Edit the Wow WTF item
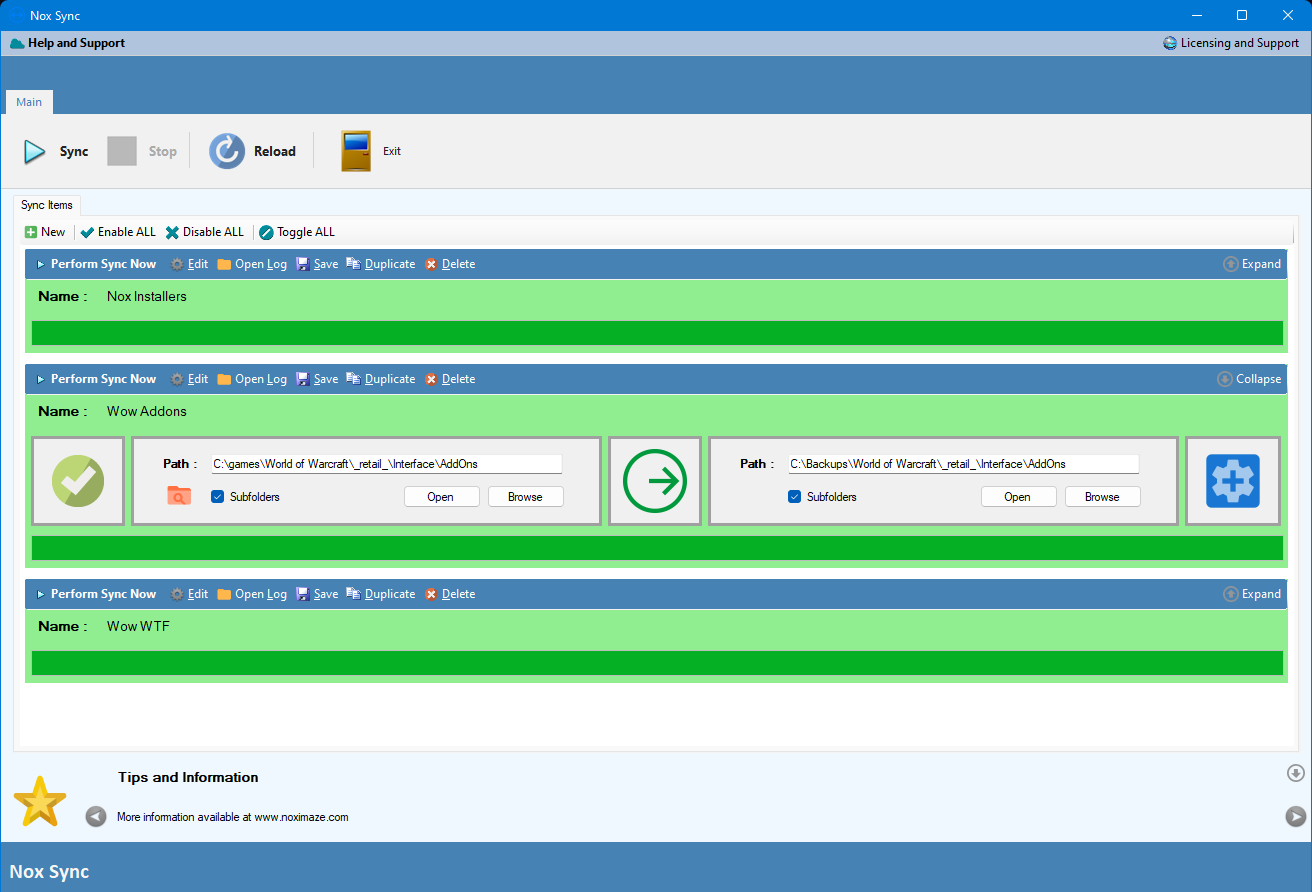 click(189, 594)
